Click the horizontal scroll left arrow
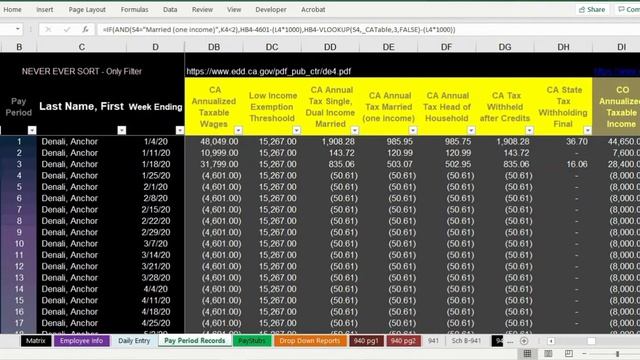This screenshot has height=360, width=640. 551,341
